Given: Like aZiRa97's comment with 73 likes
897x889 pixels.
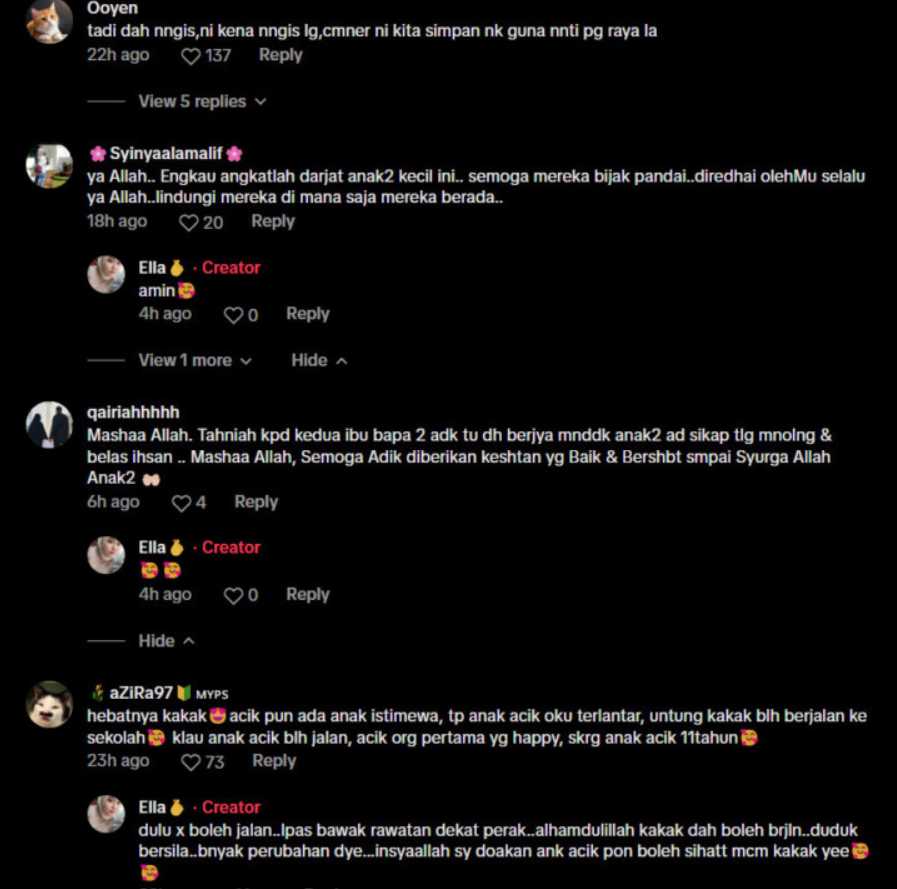Looking at the screenshot, I should [x=190, y=762].
